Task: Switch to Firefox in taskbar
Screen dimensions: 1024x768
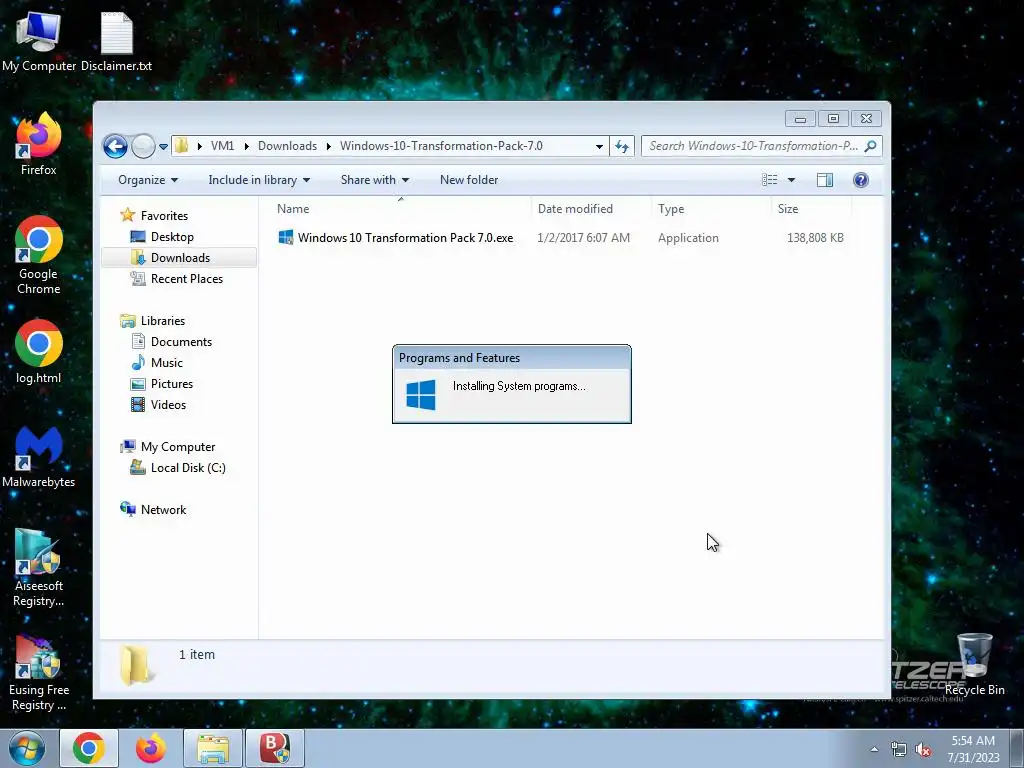Action: (150, 748)
